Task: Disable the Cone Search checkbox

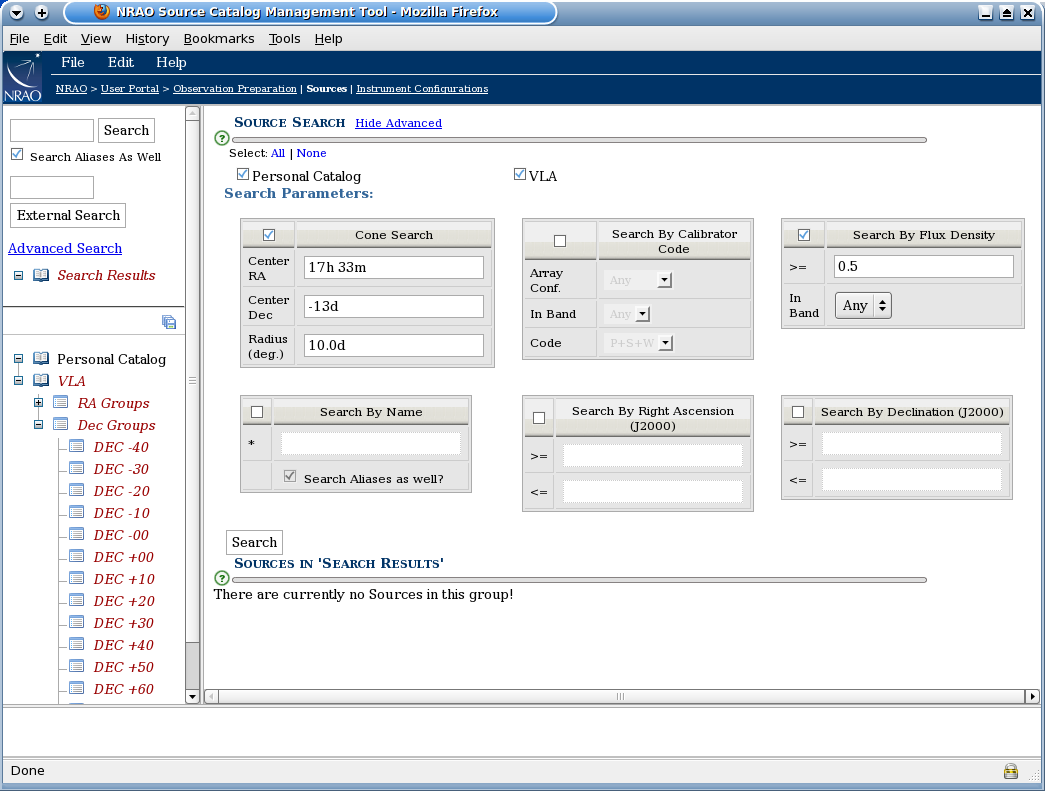Action: coord(268,234)
